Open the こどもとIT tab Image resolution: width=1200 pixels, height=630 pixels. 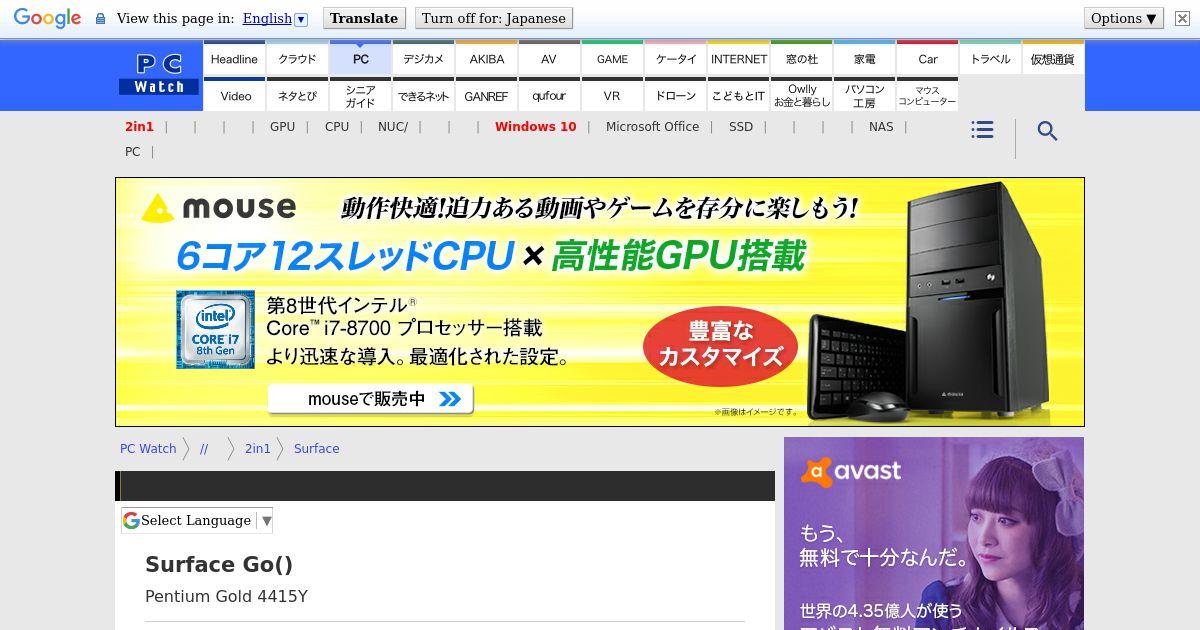pyautogui.click(x=739, y=95)
